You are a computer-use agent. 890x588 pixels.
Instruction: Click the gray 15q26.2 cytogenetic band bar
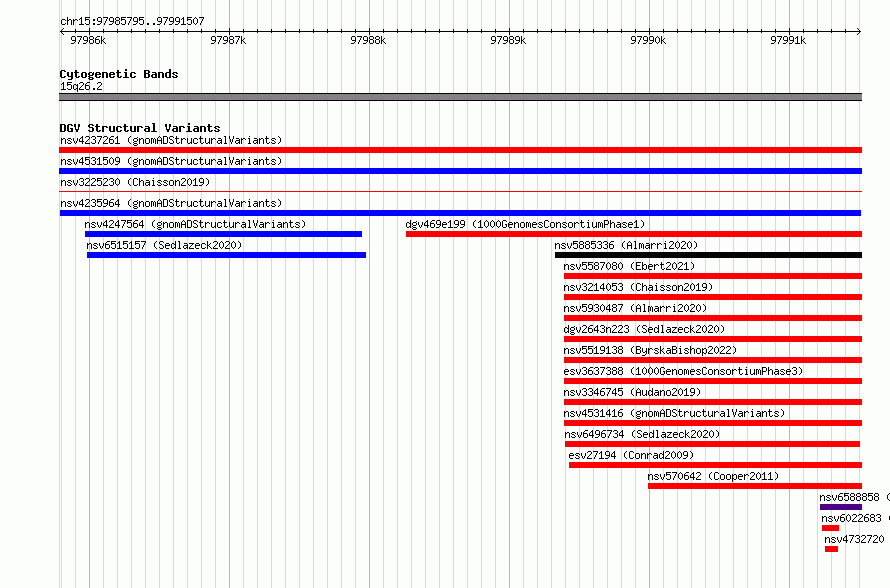[x=460, y=97]
